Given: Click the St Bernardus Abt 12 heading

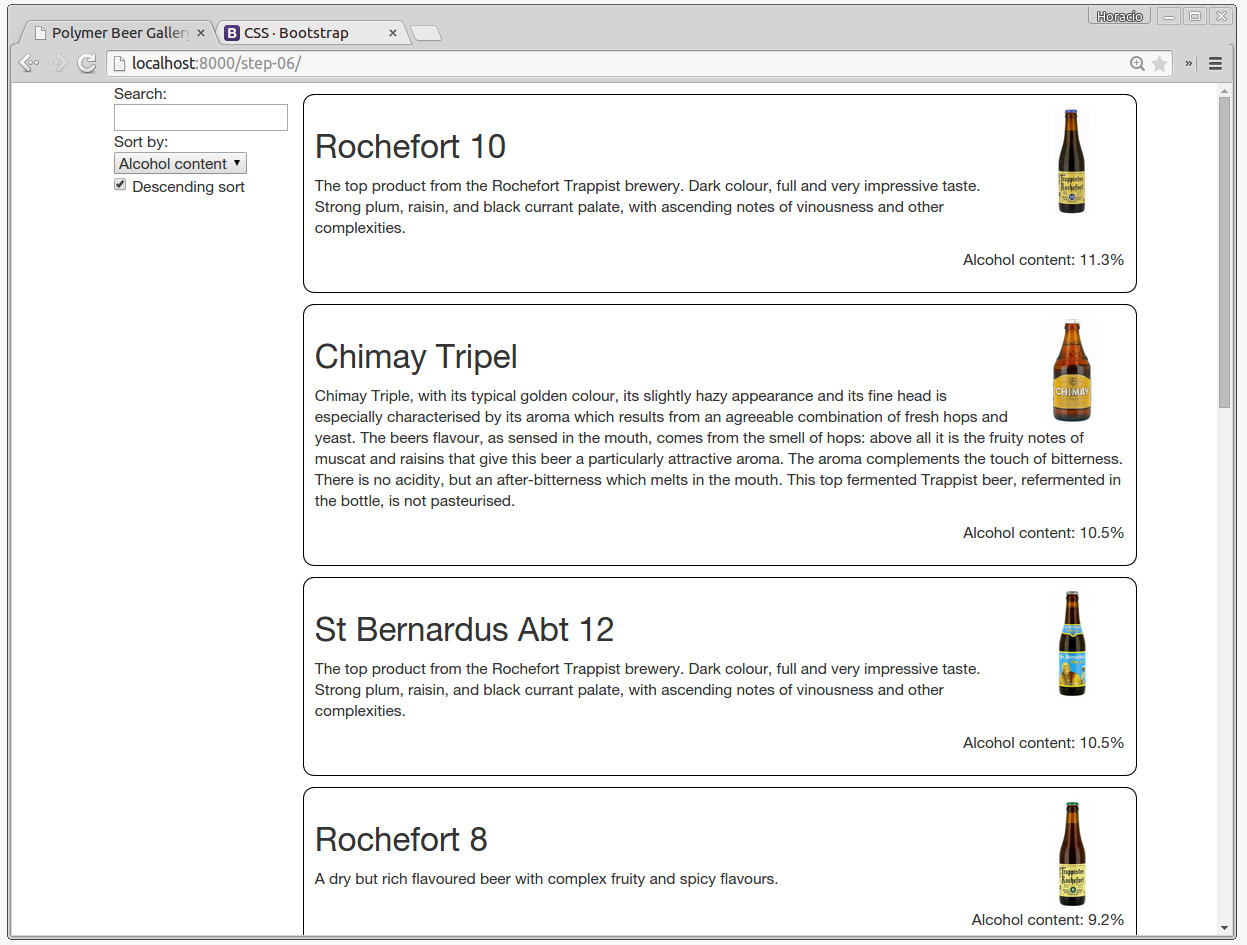Looking at the screenshot, I should coord(464,630).
